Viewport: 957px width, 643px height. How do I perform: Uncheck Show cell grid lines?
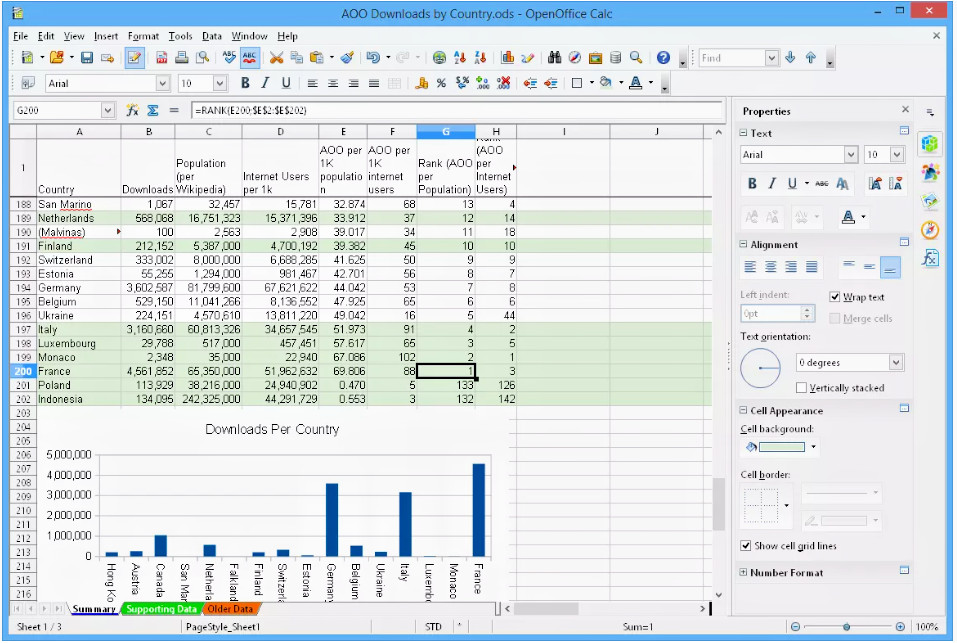pyautogui.click(x=748, y=545)
